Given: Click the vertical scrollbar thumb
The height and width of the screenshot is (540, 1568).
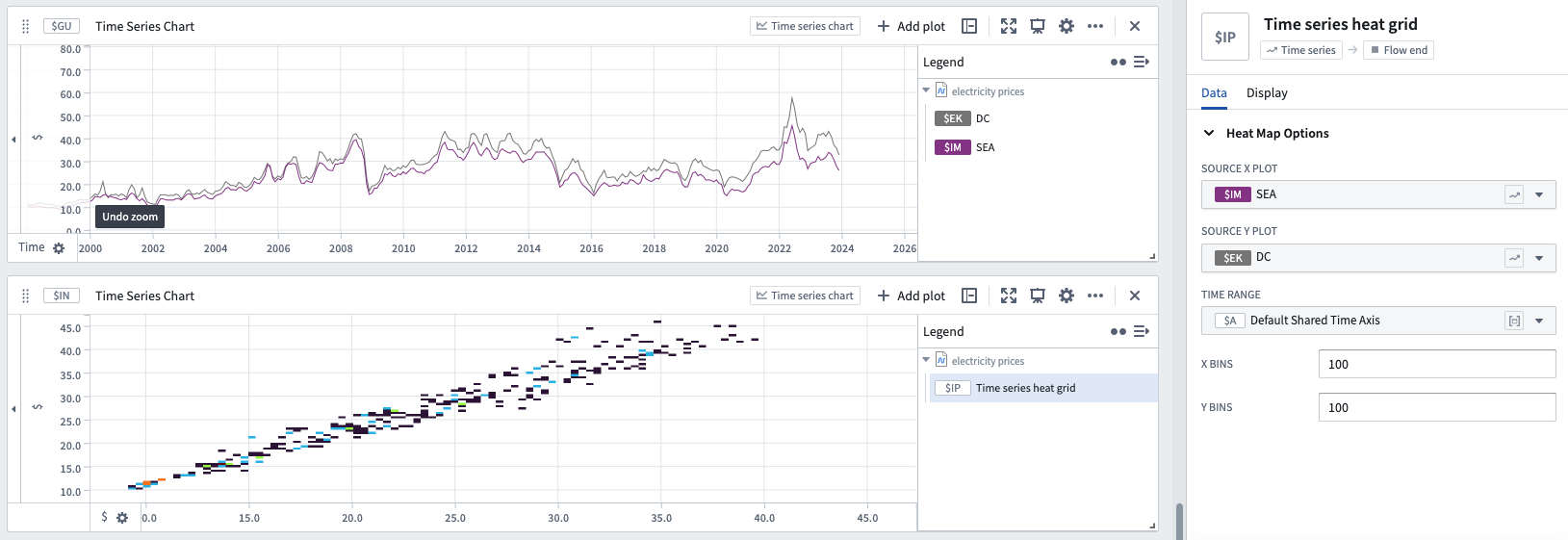Looking at the screenshot, I should click(x=1179, y=521).
